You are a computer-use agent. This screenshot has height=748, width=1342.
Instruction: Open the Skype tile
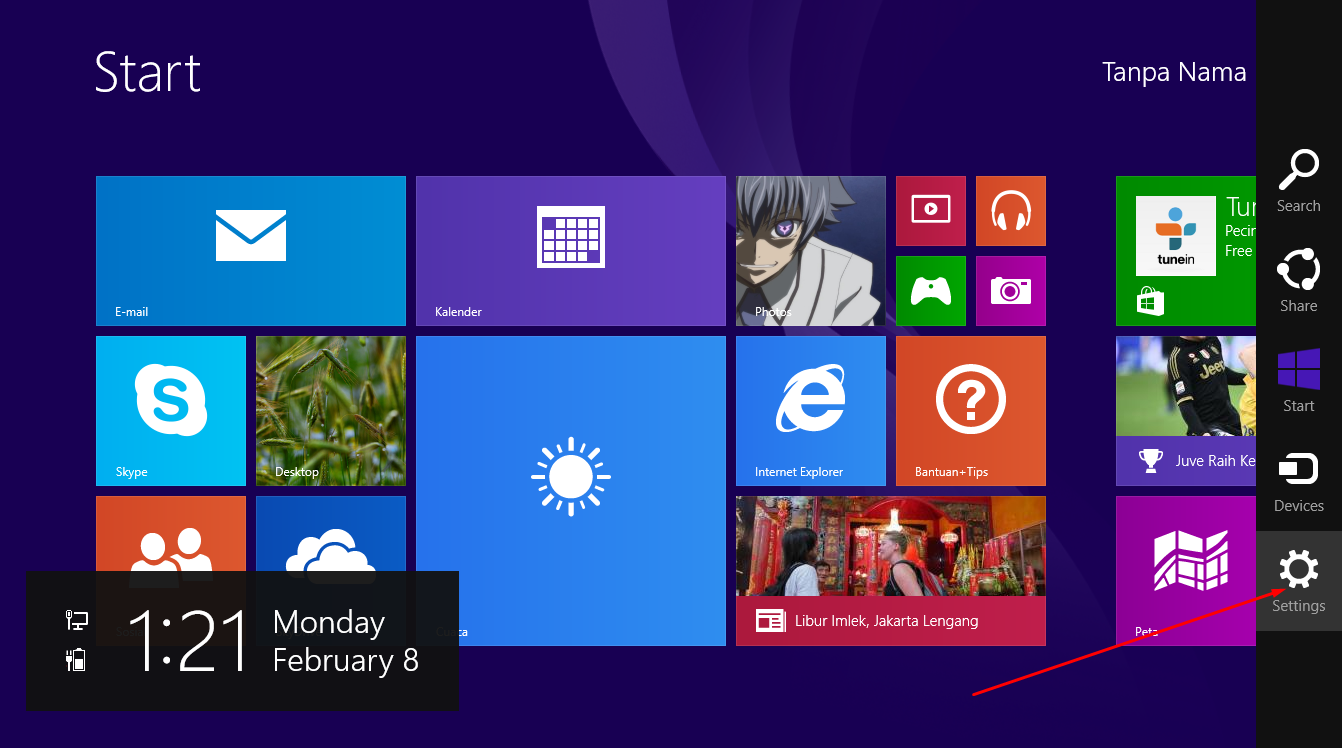tap(170, 410)
